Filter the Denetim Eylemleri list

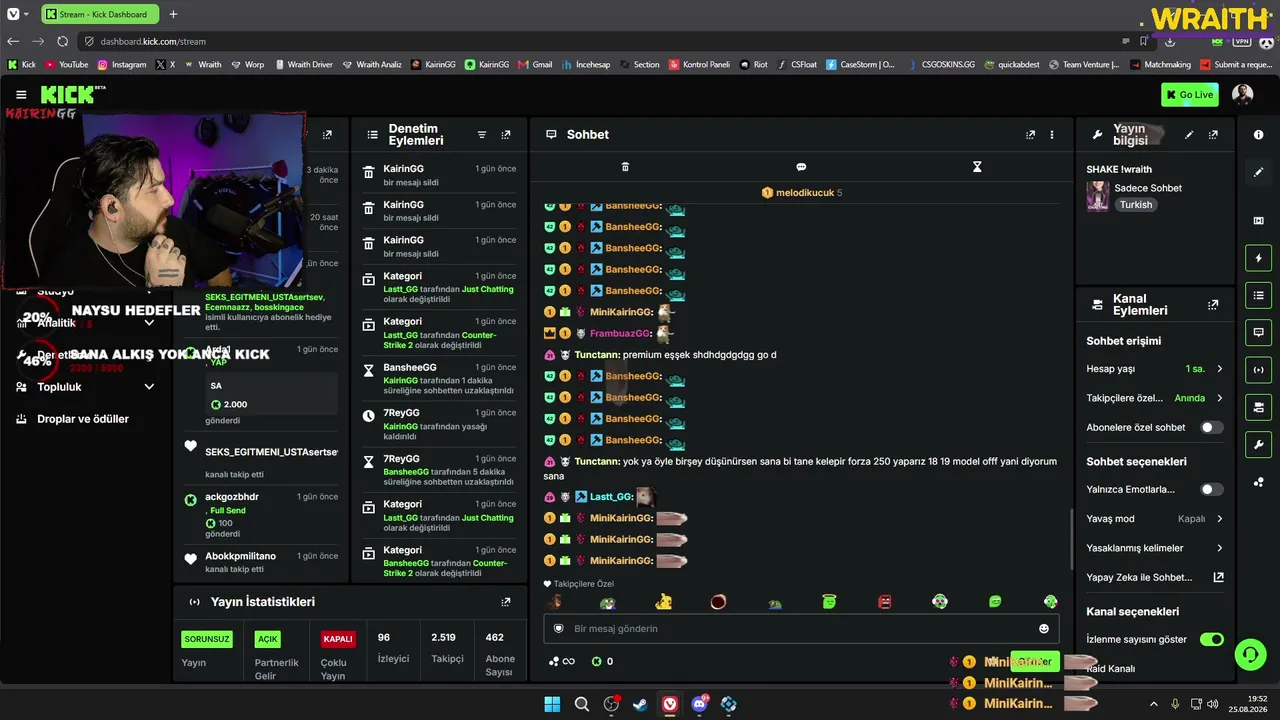click(481, 135)
